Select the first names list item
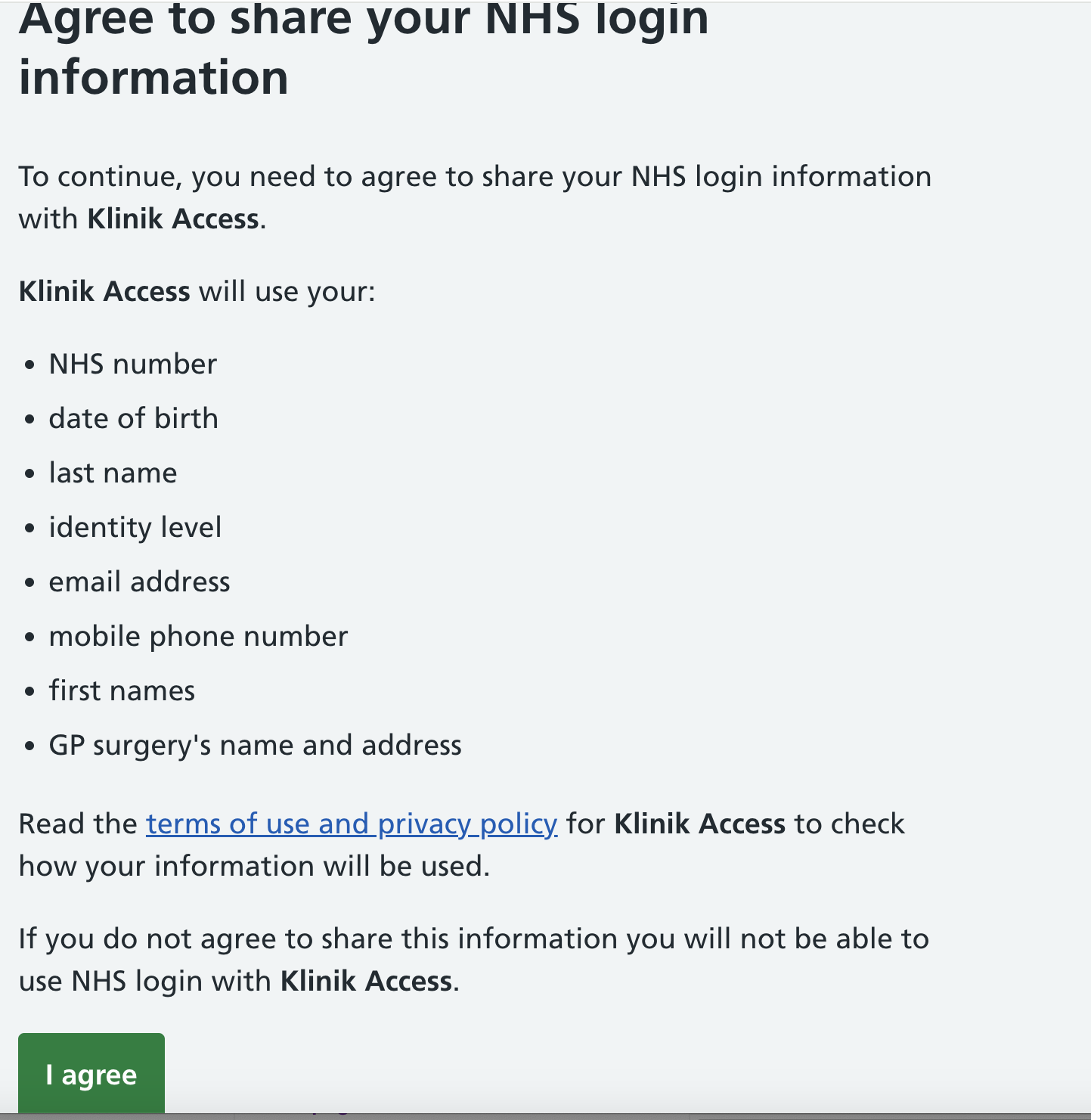Viewport: 1091px width, 1120px height. pyautogui.click(x=122, y=691)
